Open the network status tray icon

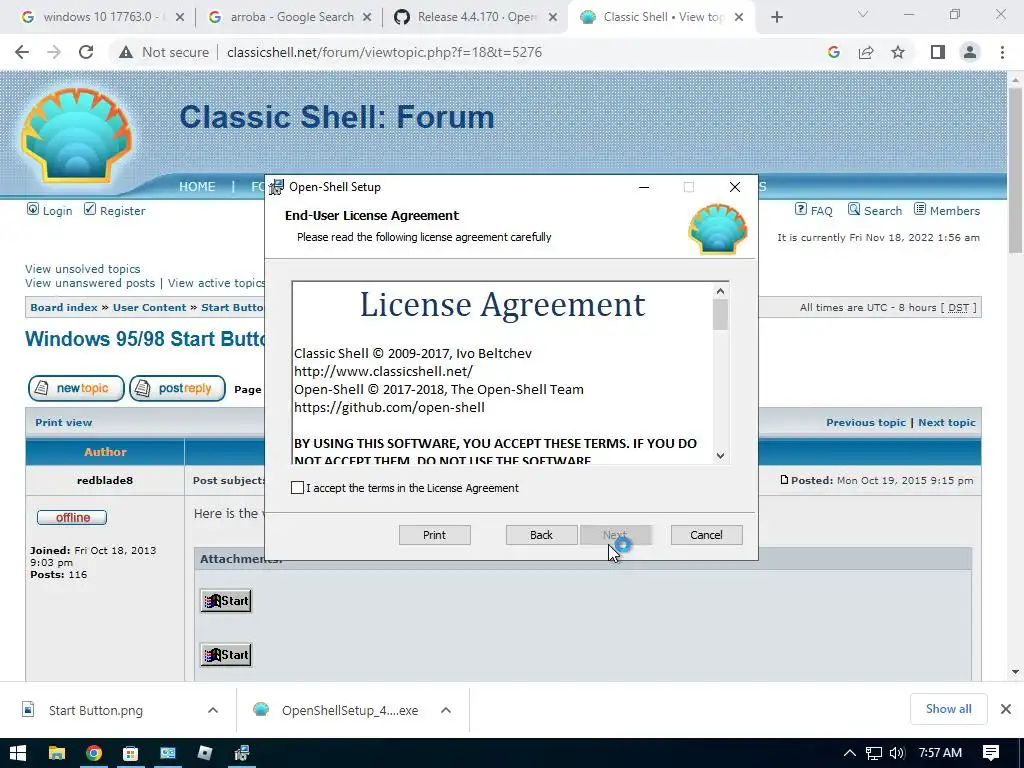[874, 753]
